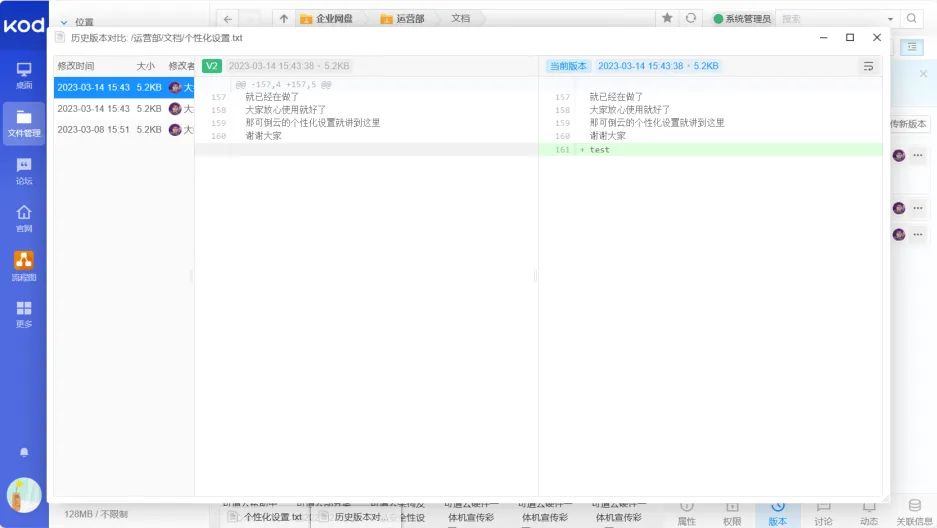This screenshot has height=528, width=937.
Task: Click the 128MB / 不限制 storage label
Action: 96,514
